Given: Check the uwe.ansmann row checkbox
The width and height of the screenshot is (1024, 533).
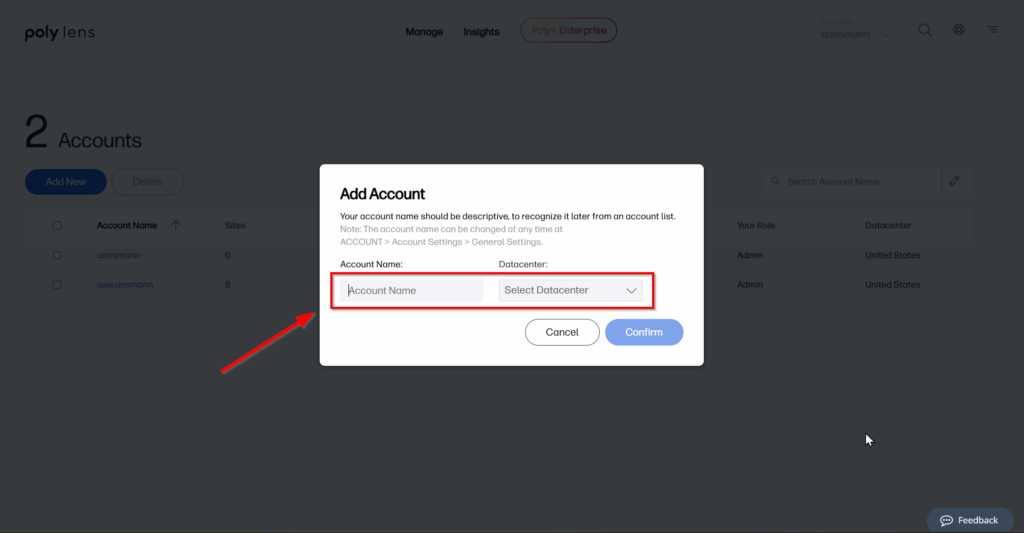Looking at the screenshot, I should point(57,285).
